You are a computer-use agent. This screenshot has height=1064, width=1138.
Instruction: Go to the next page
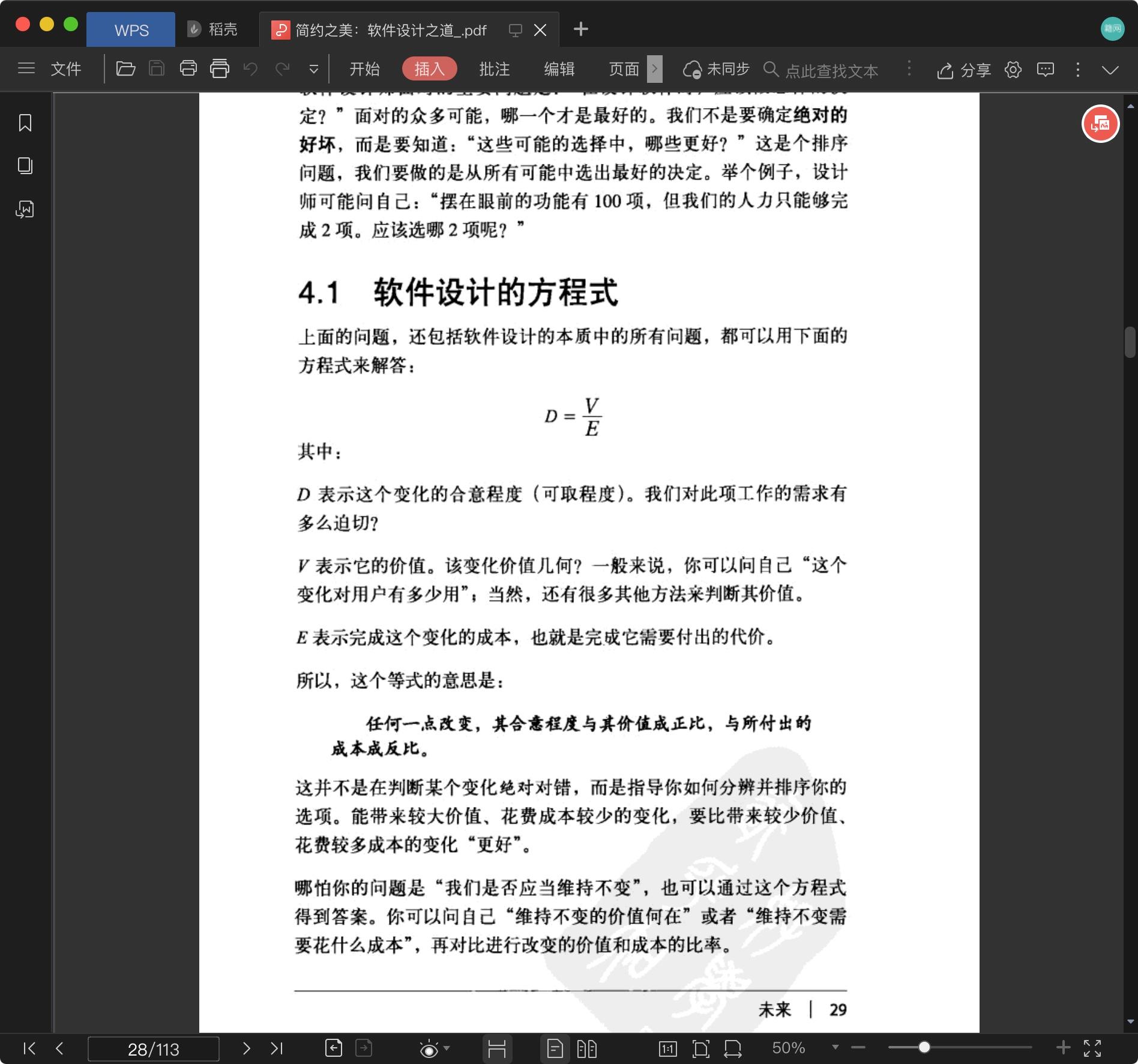pos(246,1048)
